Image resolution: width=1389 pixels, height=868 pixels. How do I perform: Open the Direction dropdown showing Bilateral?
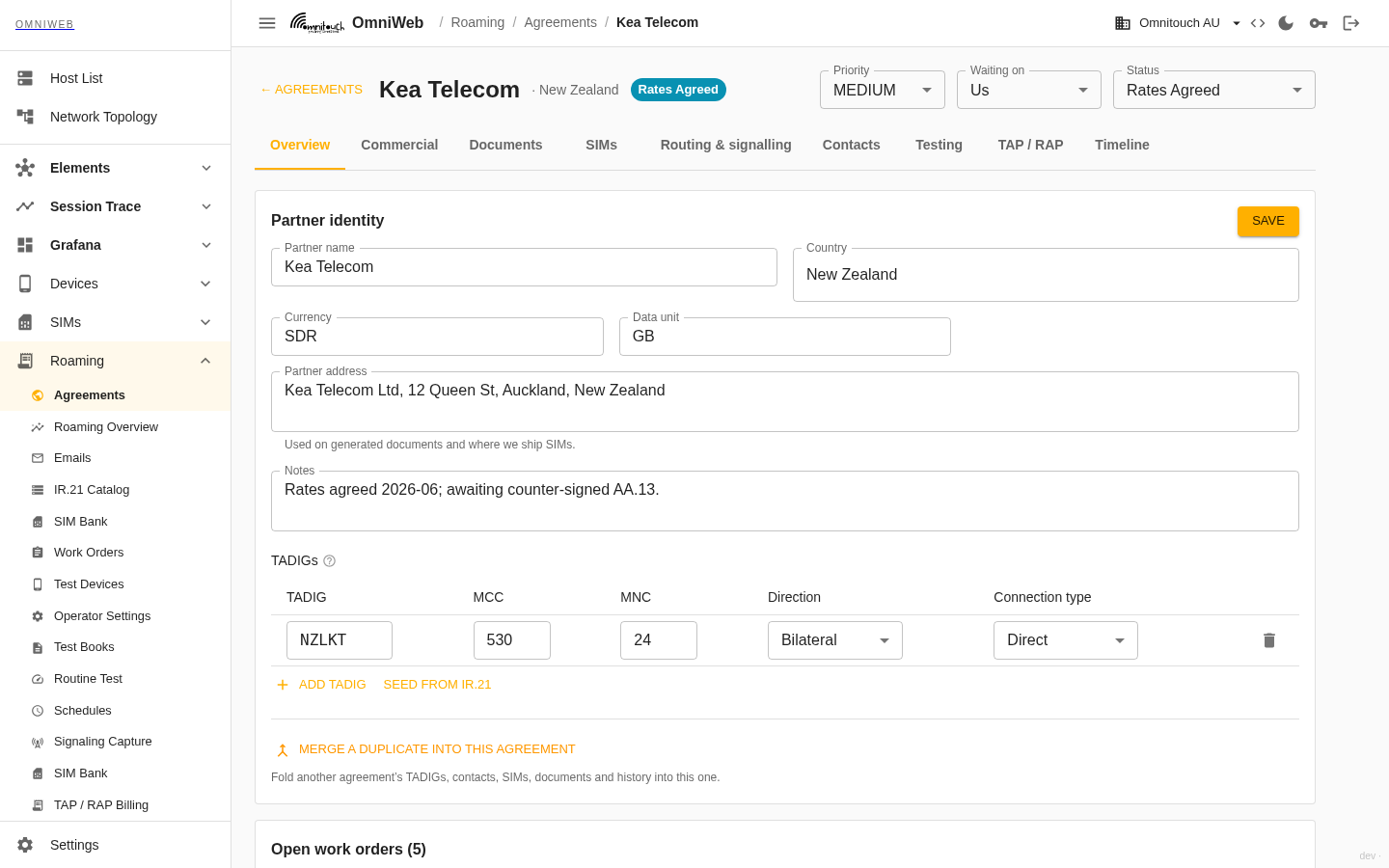click(x=835, y=640)
